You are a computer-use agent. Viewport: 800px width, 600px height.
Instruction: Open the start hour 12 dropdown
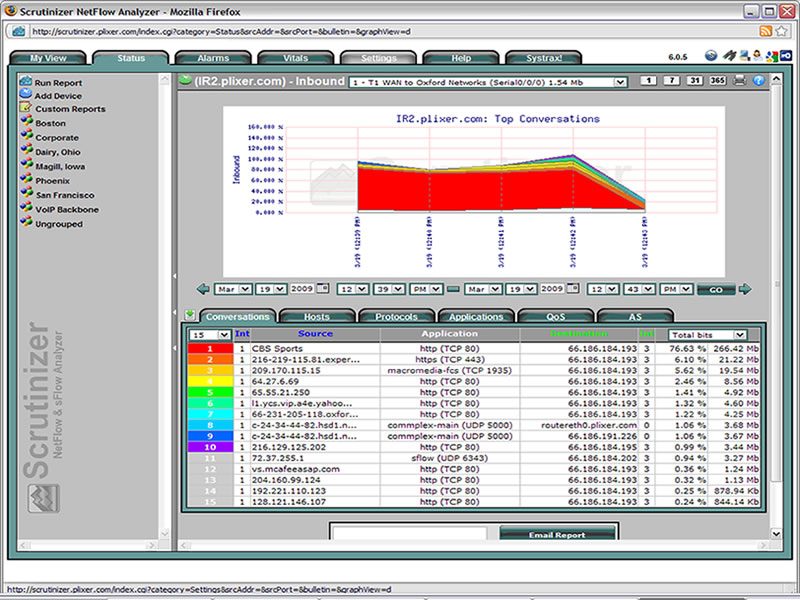tap(353, 289)
